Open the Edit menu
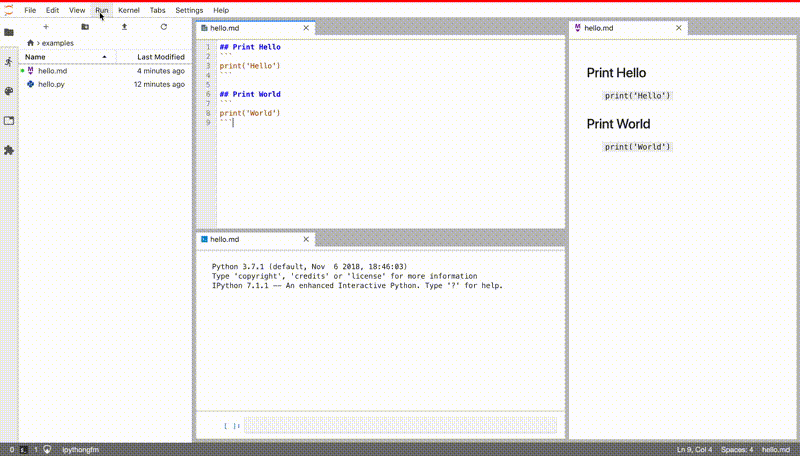The width and height of the screenshot is (800, 456). coord(52,10)
